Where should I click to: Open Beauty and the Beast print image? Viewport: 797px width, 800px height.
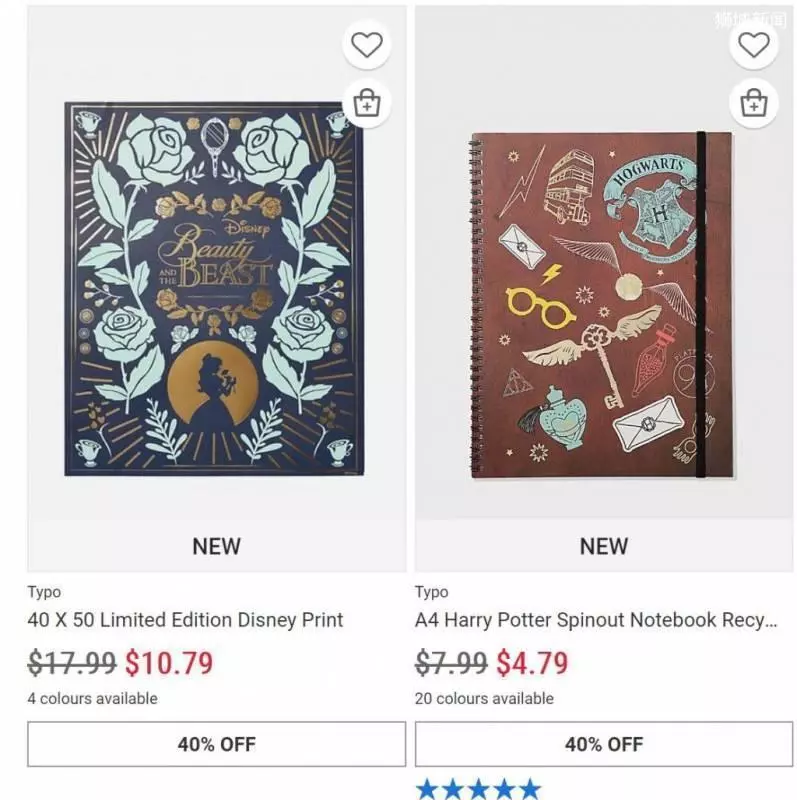[x=214, y=289]
